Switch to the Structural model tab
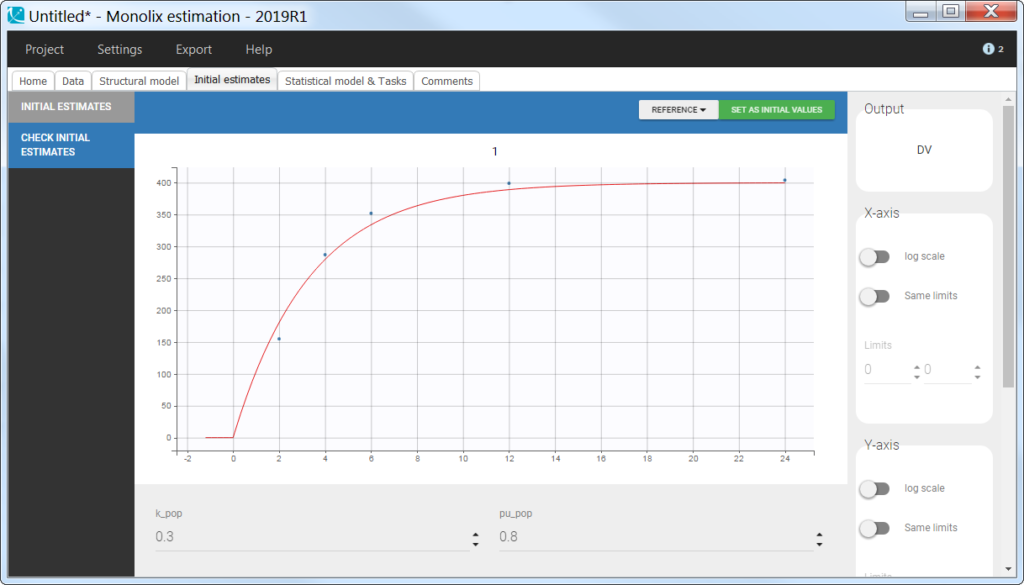The width and height of the screenshot is (1024, 585). [x=138, y=81]
